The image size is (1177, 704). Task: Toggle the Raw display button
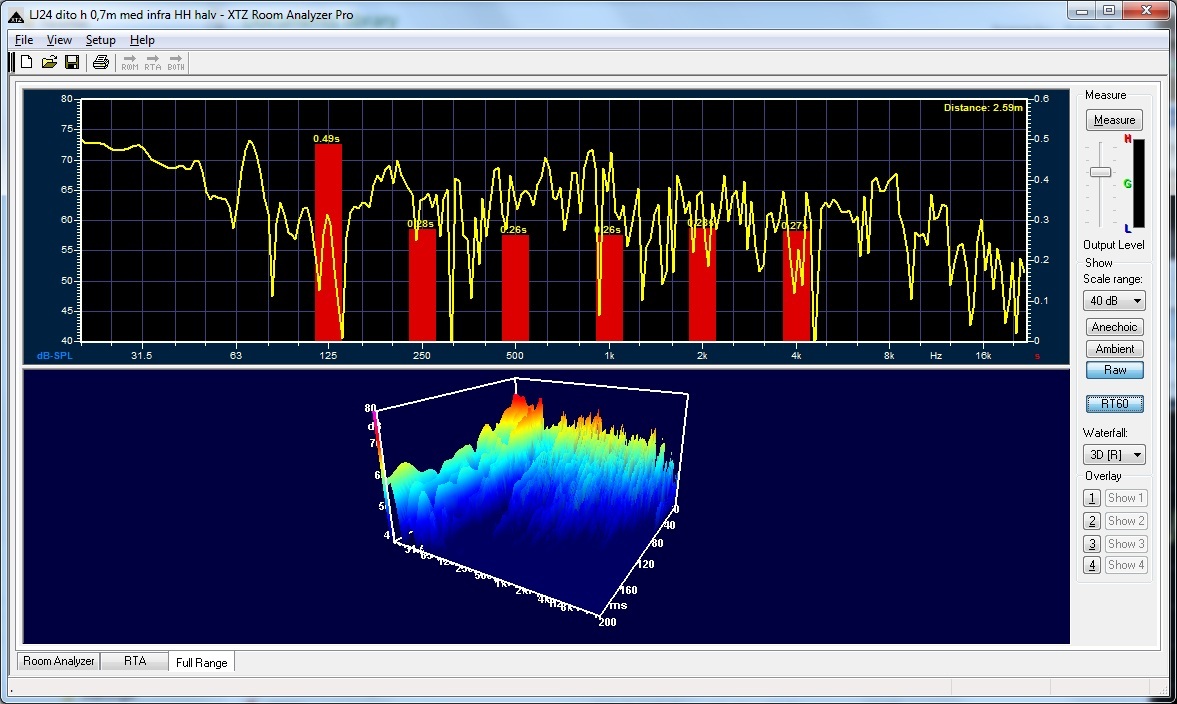tap(1114, 370)
